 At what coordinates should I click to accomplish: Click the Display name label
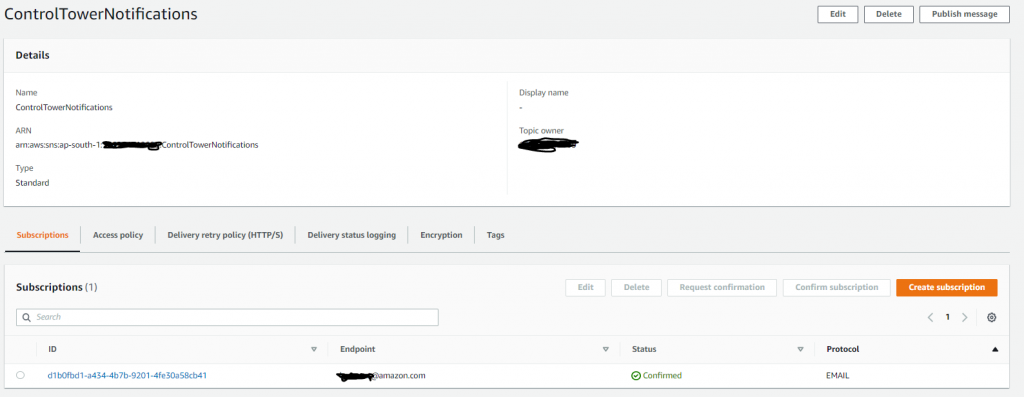coord(544,93)
